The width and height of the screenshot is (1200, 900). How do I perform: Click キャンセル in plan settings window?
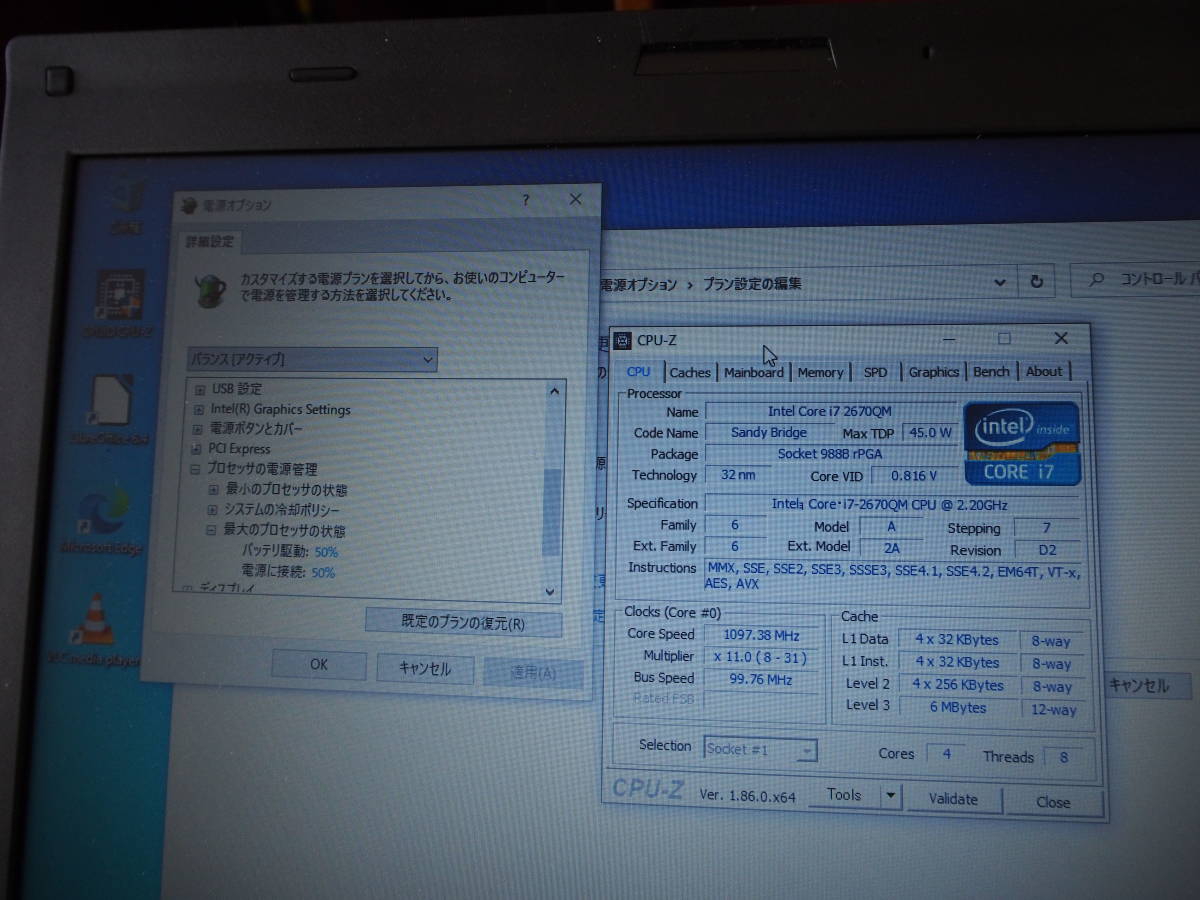pos(1140,685)
